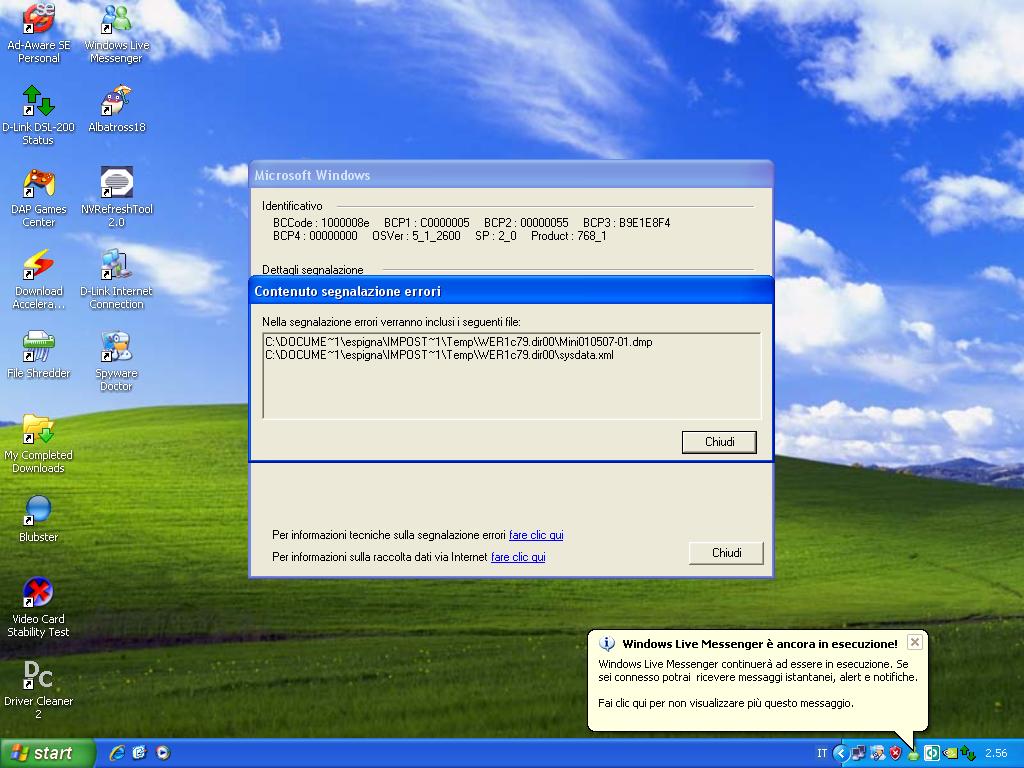Screen dimensions: 1024x768
Task: Select the Albatross18 desktop icon
Action: 116,108
